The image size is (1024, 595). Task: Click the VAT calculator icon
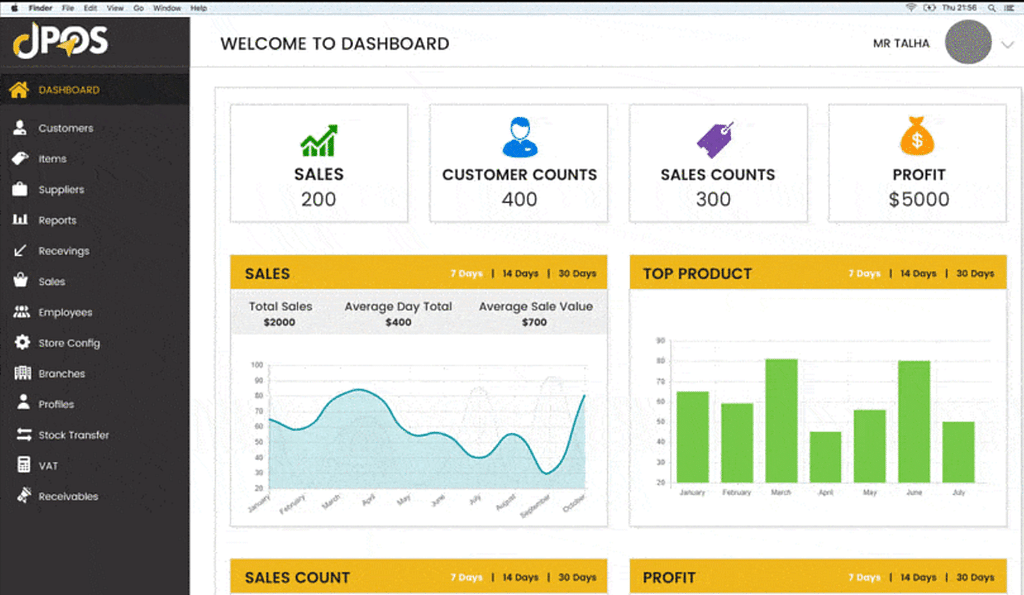(20, 466)
